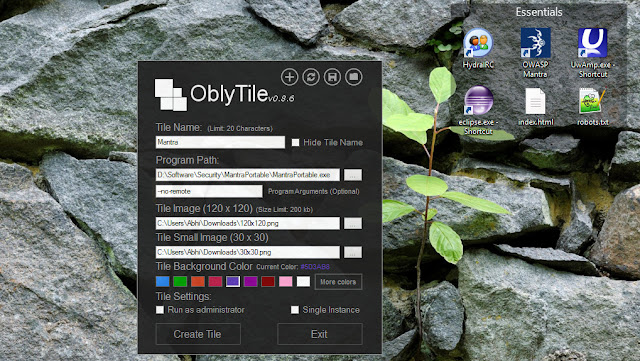Click the 'Tile Settings:' heading
This screenshot has height=361, width=640.
pos(183,296)
